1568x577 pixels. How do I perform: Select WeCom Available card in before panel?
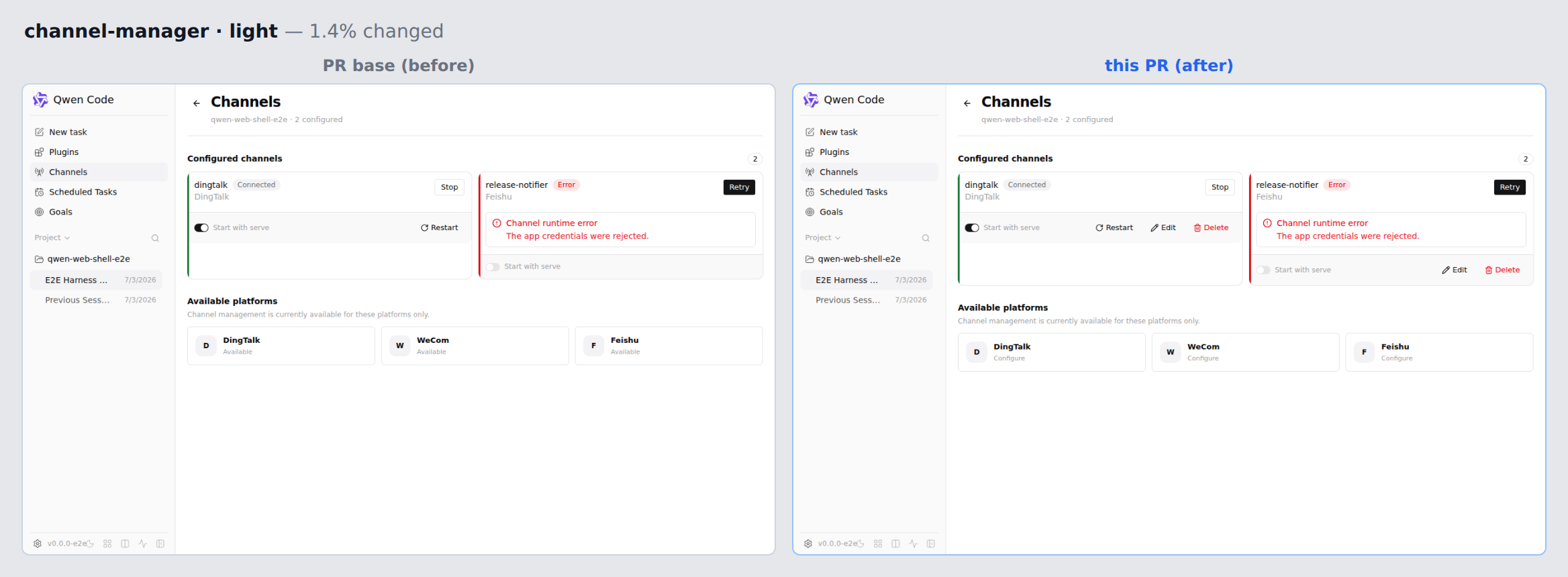pos(475,346)
